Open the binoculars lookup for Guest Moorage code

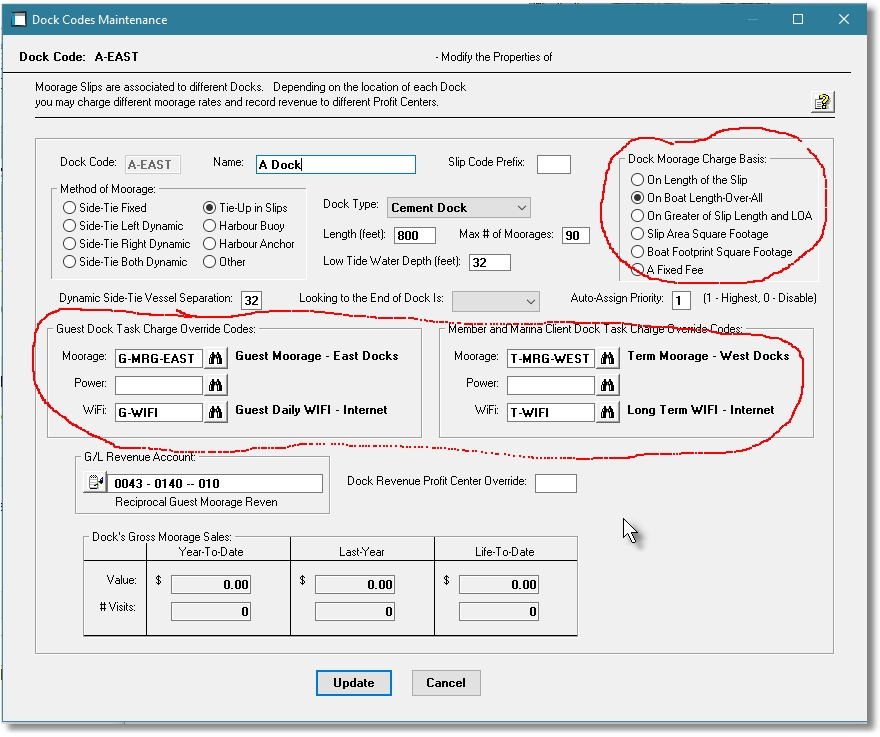click(216, 356)
